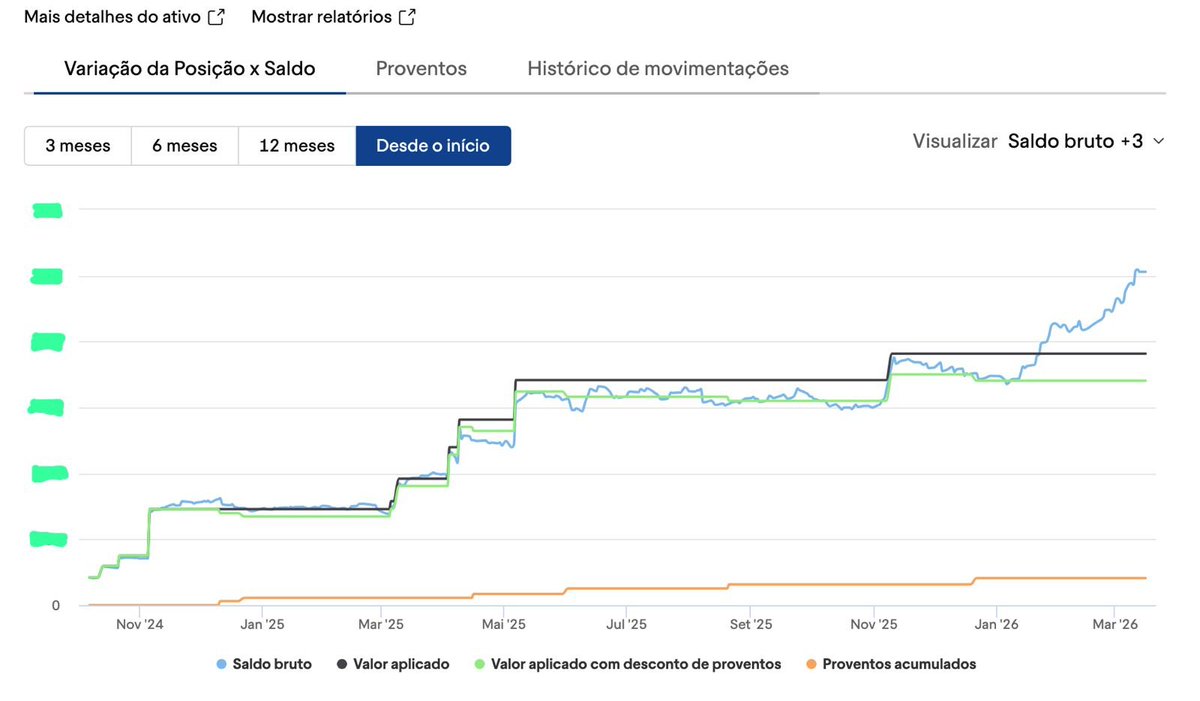1200x701 pixels.
Task: Click the blue Saldo bruto line peak in March 2026
Action: coord(1138,270)
